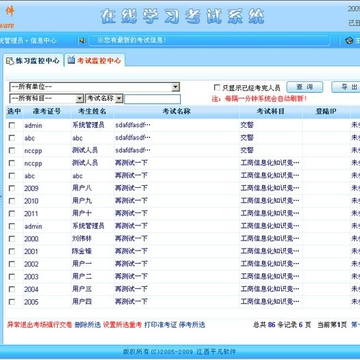The image size is (360, 360).
Task: Check the row for 用户十 (2011)
Action: coord(12,213)
